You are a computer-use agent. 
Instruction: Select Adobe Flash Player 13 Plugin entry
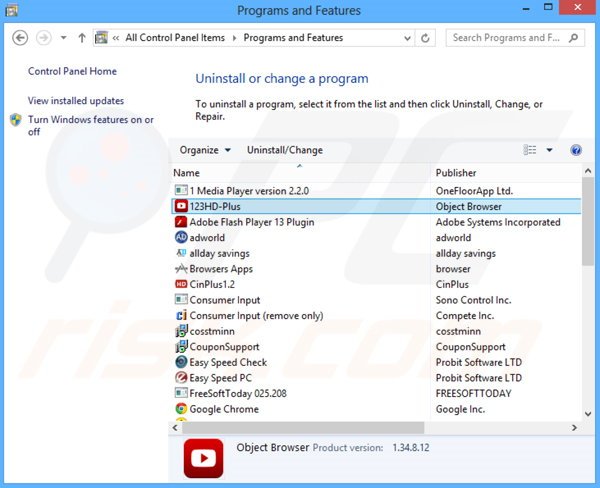tap(252, 222)
